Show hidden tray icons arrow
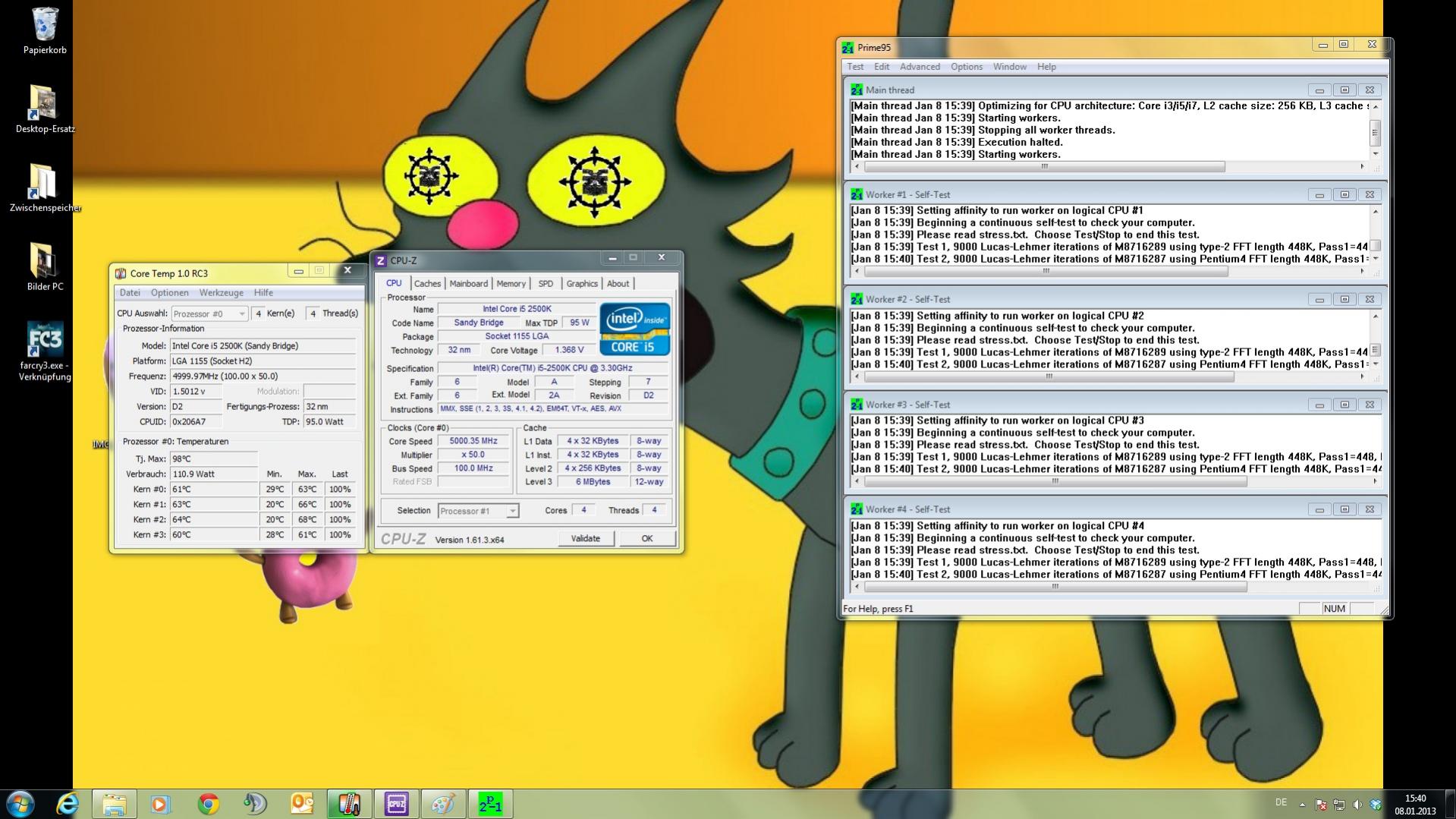This screenshot has width=1456, height=819. (1302, 805)
